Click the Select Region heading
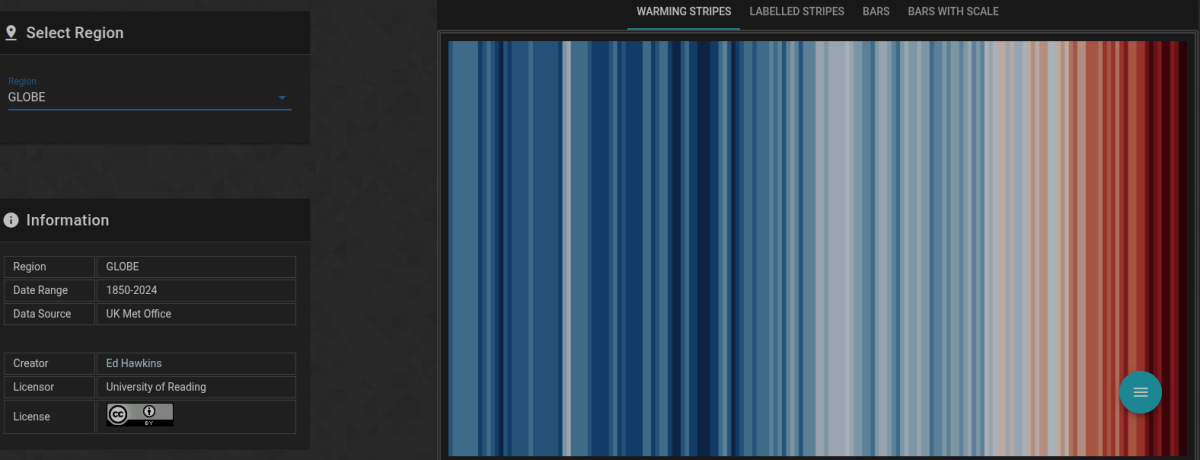The image size is (1200, 460). 75,33
